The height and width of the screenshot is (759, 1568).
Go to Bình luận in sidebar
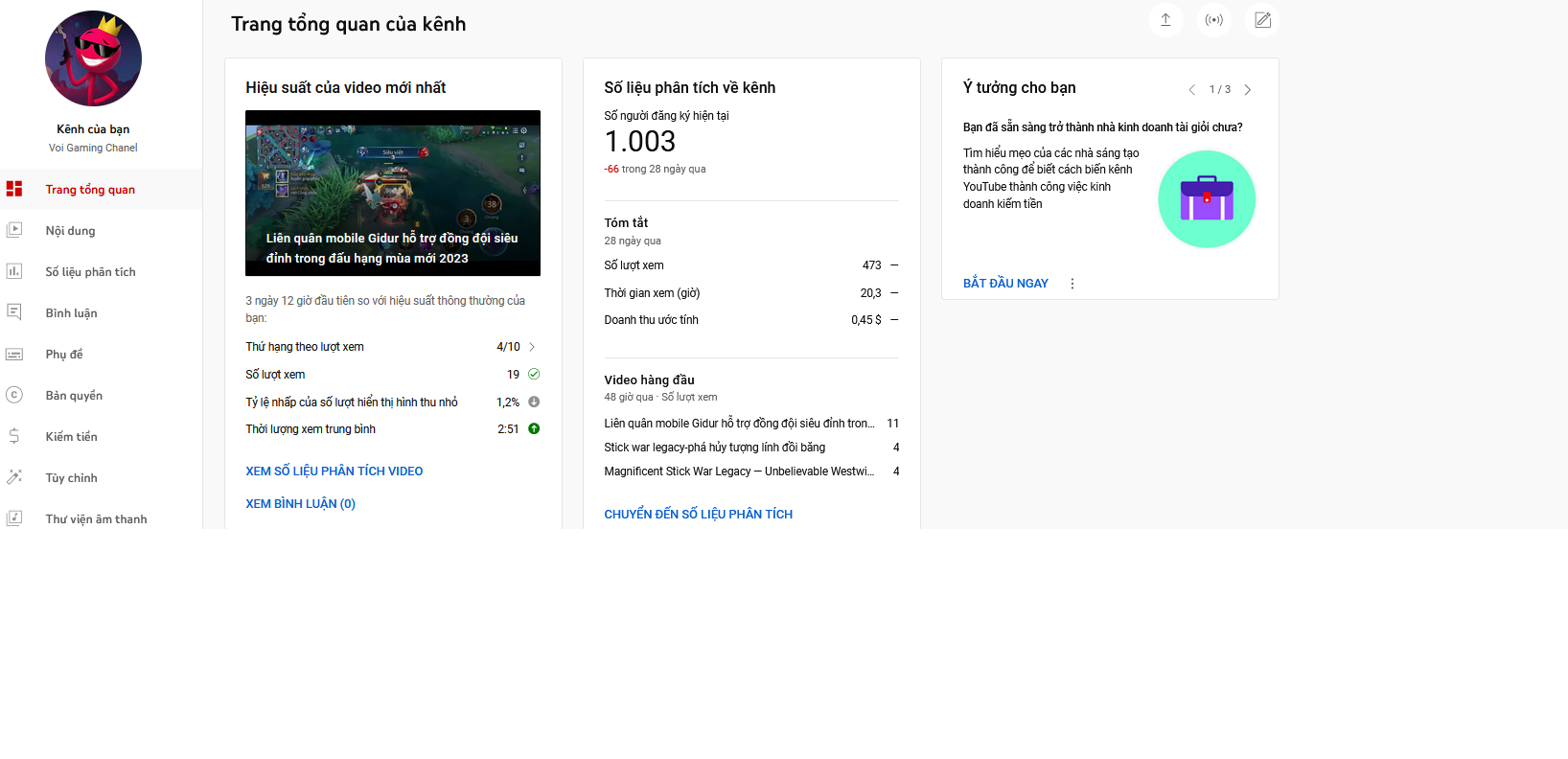click(71, 313)
